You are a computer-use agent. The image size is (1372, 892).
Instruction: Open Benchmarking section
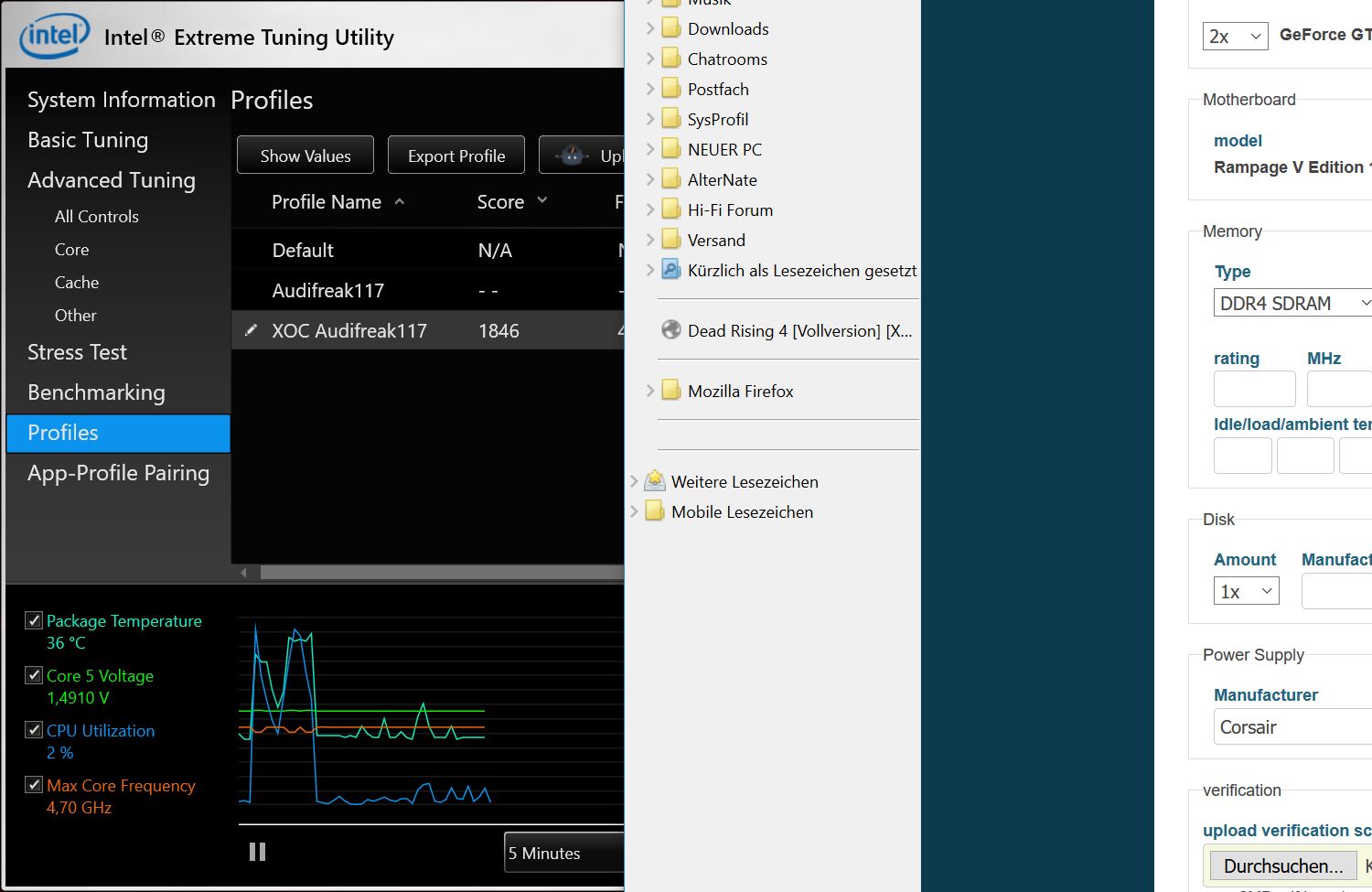96,392
